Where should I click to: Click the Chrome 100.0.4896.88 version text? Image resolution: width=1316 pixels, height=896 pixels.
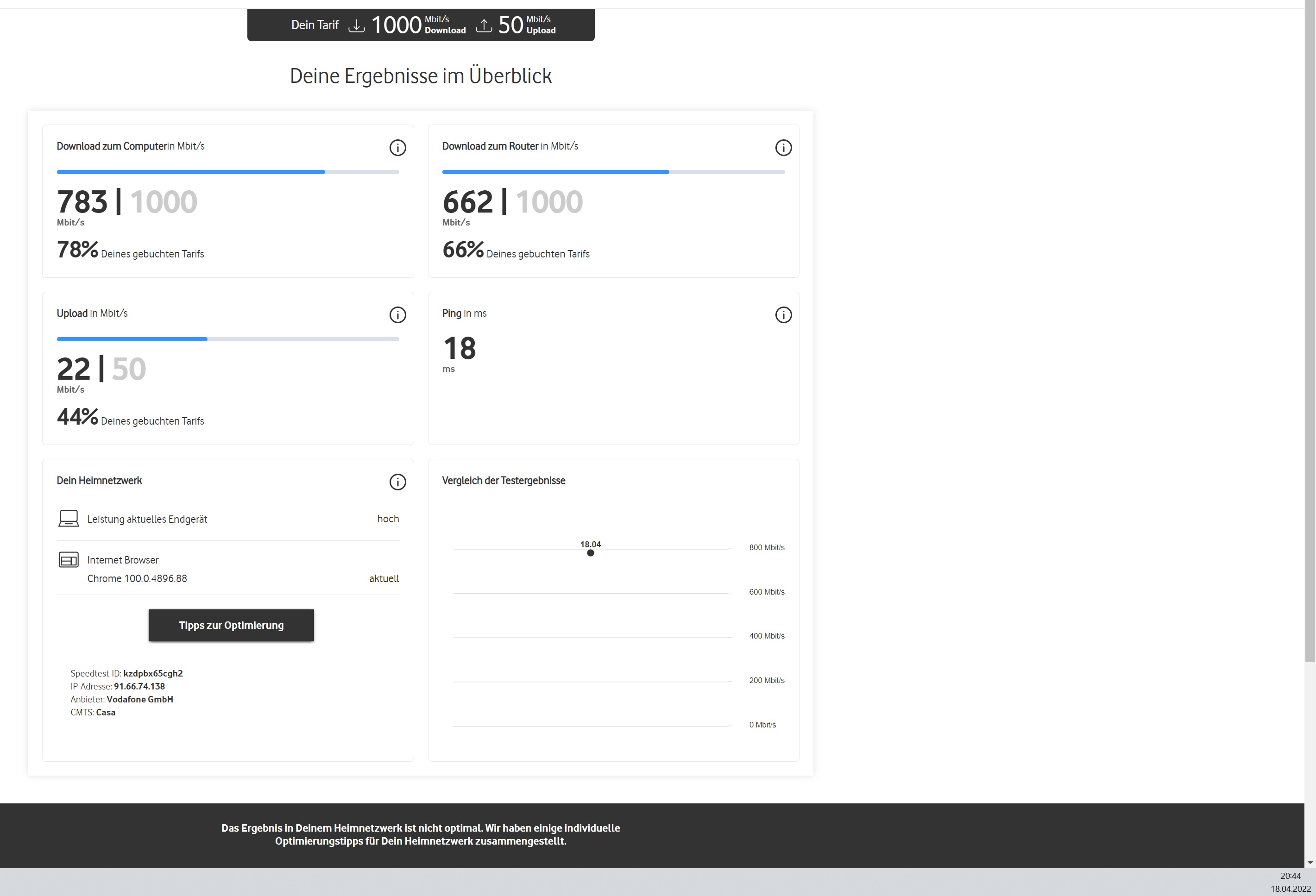pyautogui.click(x=137, y=578)
